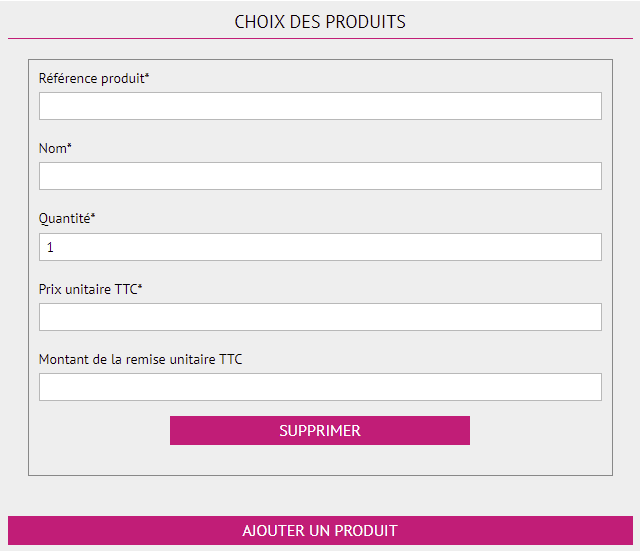The height and width of the screenshot is (551, 640).
Task: Click the pink divider line under the heading
Action: click(320, 38)
